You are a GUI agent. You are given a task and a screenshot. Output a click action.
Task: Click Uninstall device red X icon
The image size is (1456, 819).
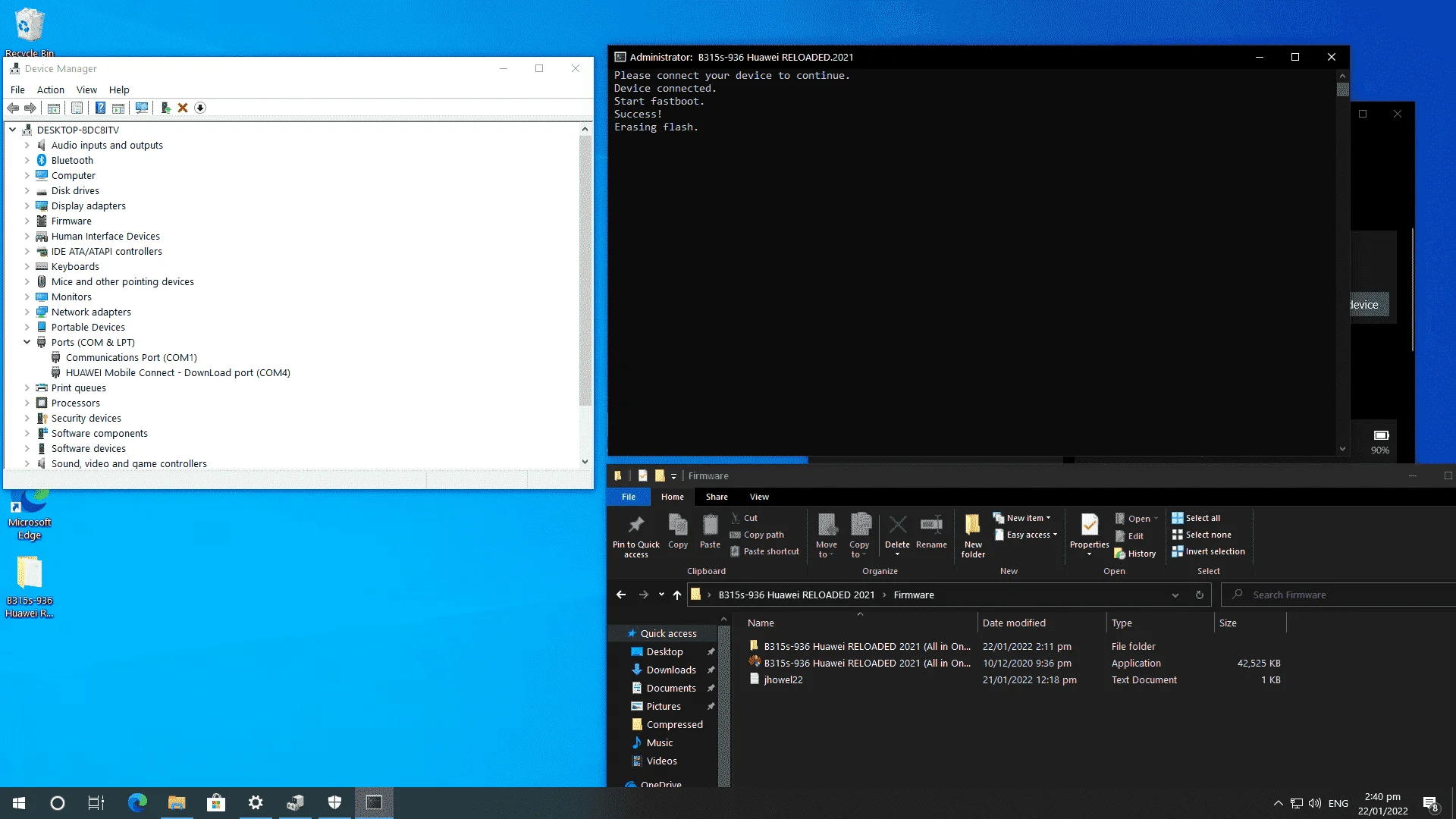click(183, 108)
